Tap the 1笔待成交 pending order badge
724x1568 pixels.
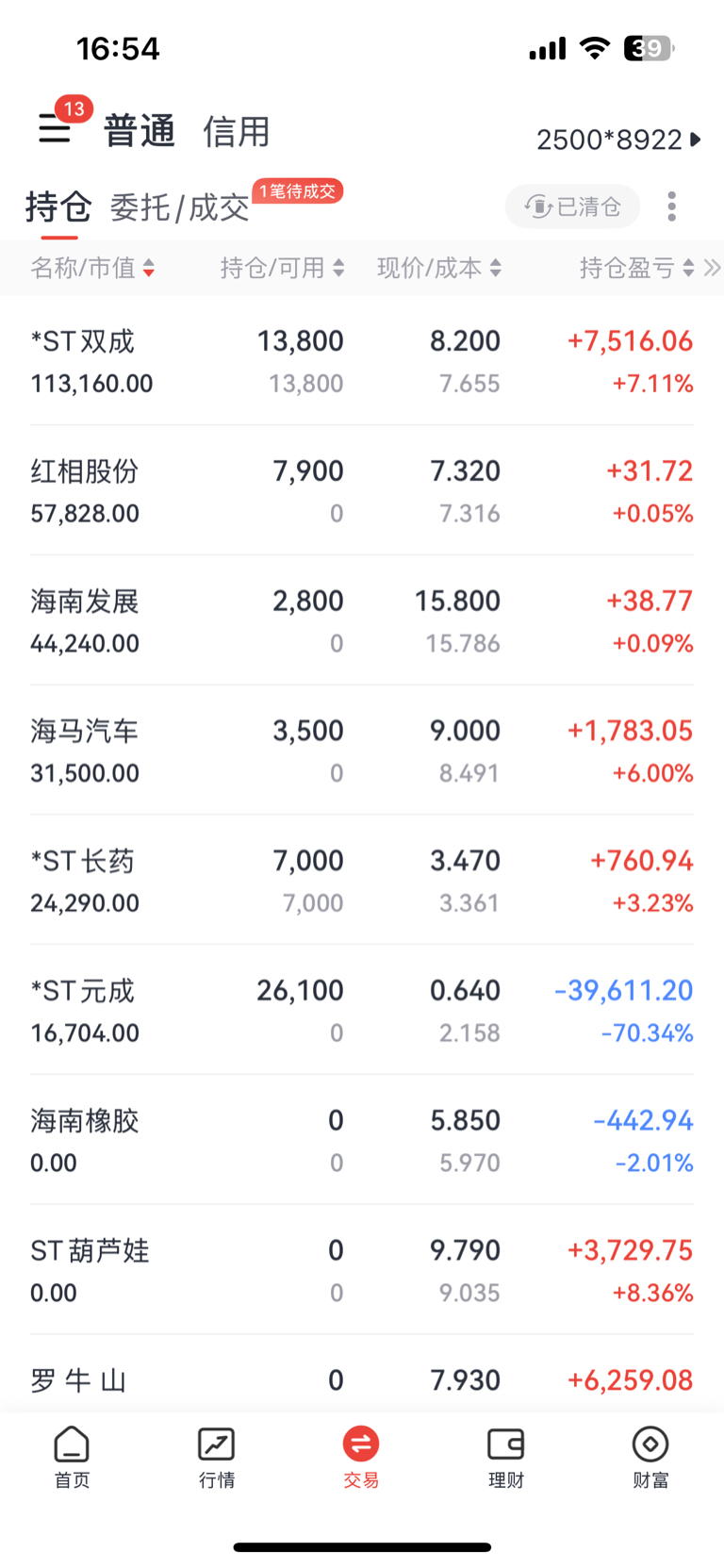pos(297,191)
